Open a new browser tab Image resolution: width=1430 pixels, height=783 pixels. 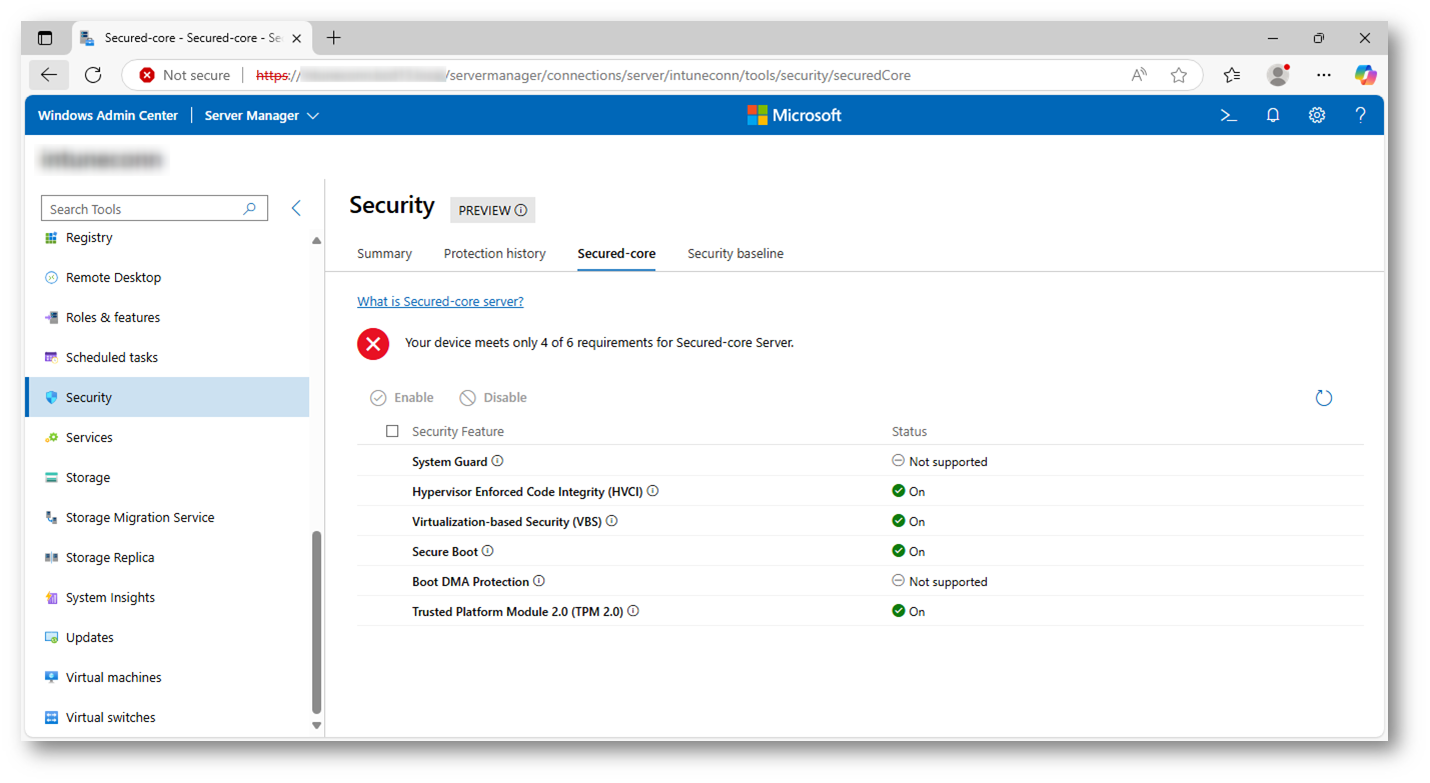[334, 38]
